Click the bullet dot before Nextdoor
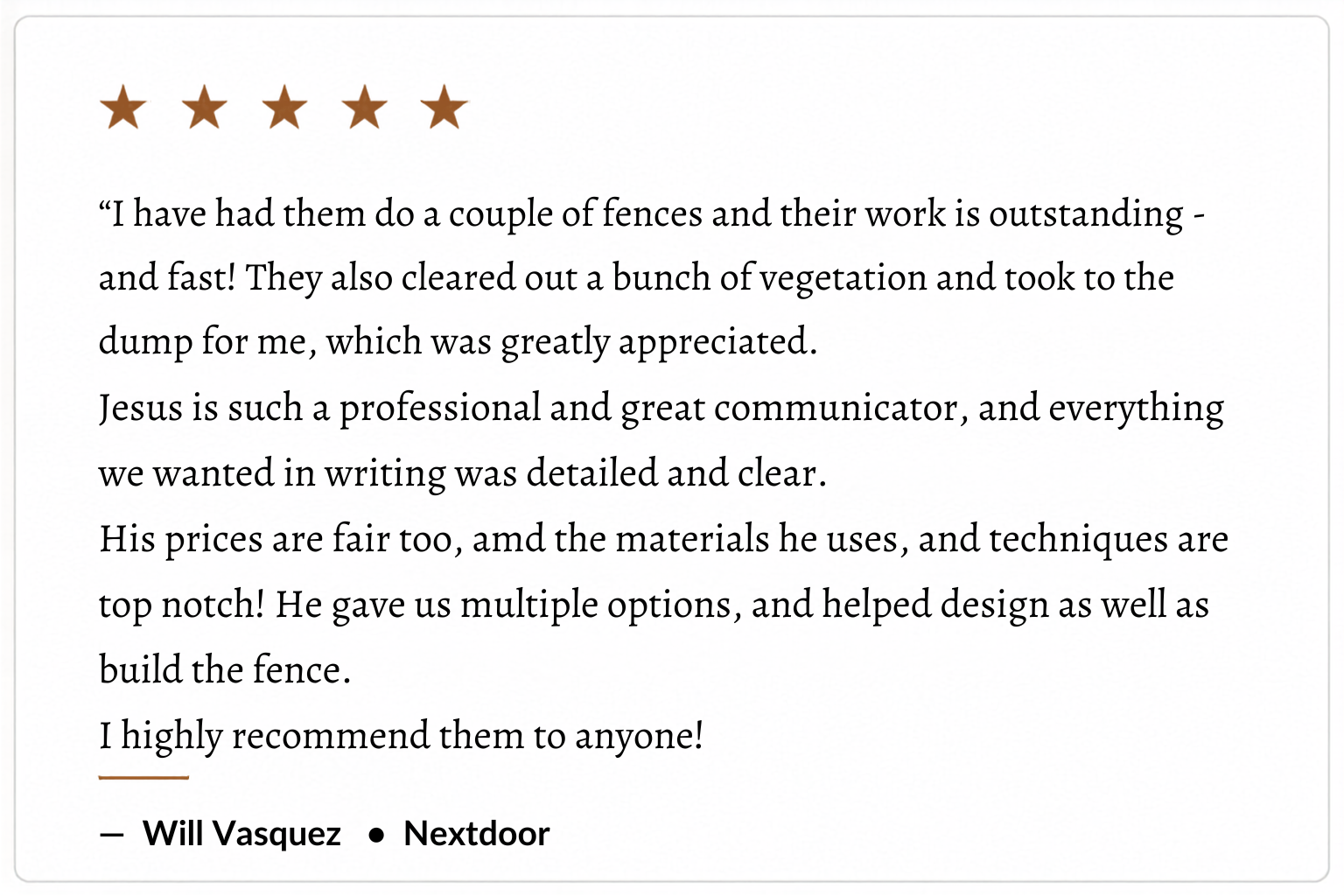This screenshot has width=1344, height=896. pyautogui.click(x=376, y=835)
